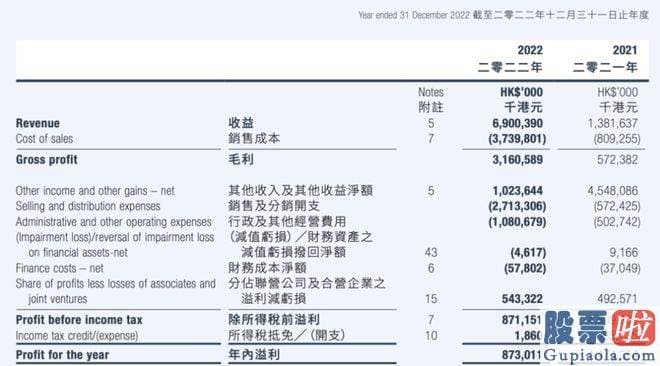Select the 2021 revenue figure 1,381,637

click(613, 123)
